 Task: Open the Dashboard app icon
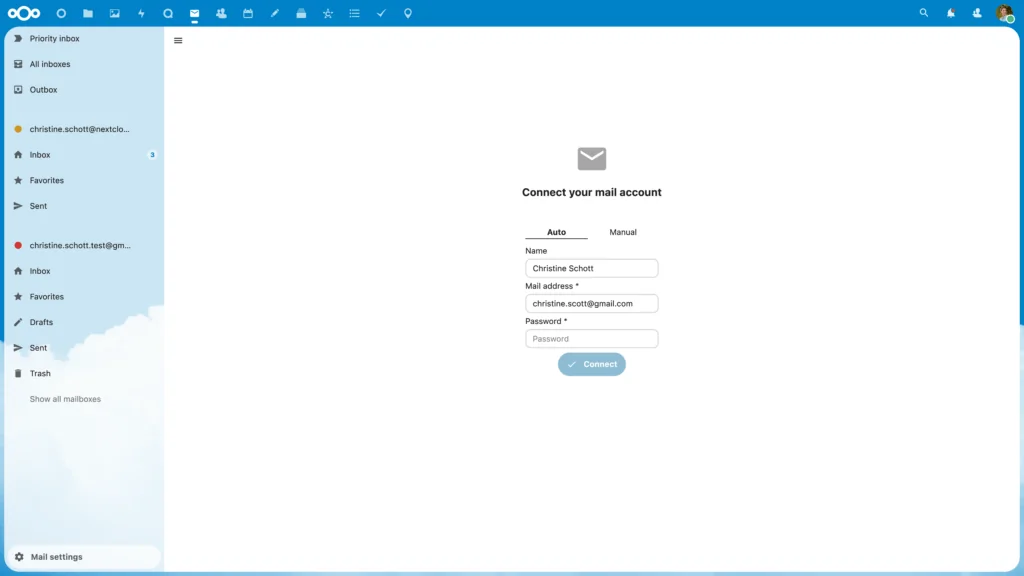pyautogui.click(x=61, y=13)
